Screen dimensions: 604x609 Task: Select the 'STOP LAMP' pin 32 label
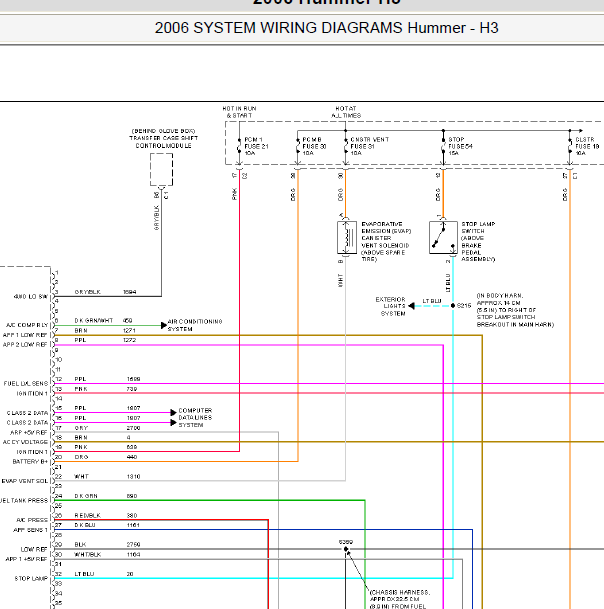pos(31,579)
